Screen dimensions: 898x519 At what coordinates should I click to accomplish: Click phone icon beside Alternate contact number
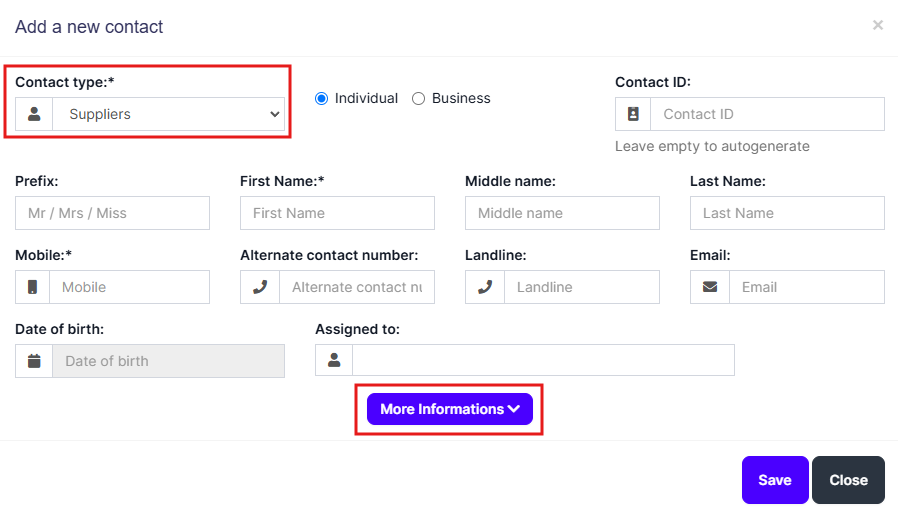tap(260, 287)
